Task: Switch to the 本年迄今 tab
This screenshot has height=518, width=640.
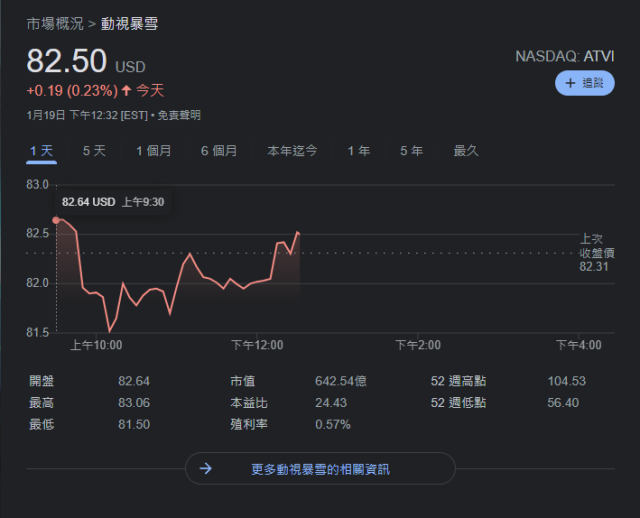Action: click(x=292, y=151)
